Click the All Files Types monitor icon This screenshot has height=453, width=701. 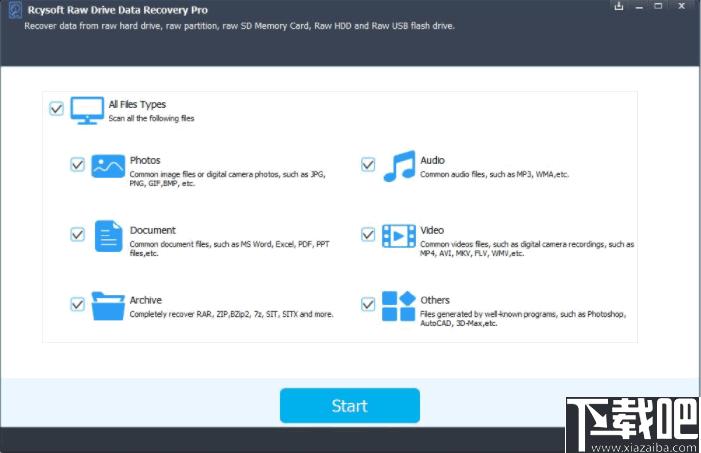point(87,110)
